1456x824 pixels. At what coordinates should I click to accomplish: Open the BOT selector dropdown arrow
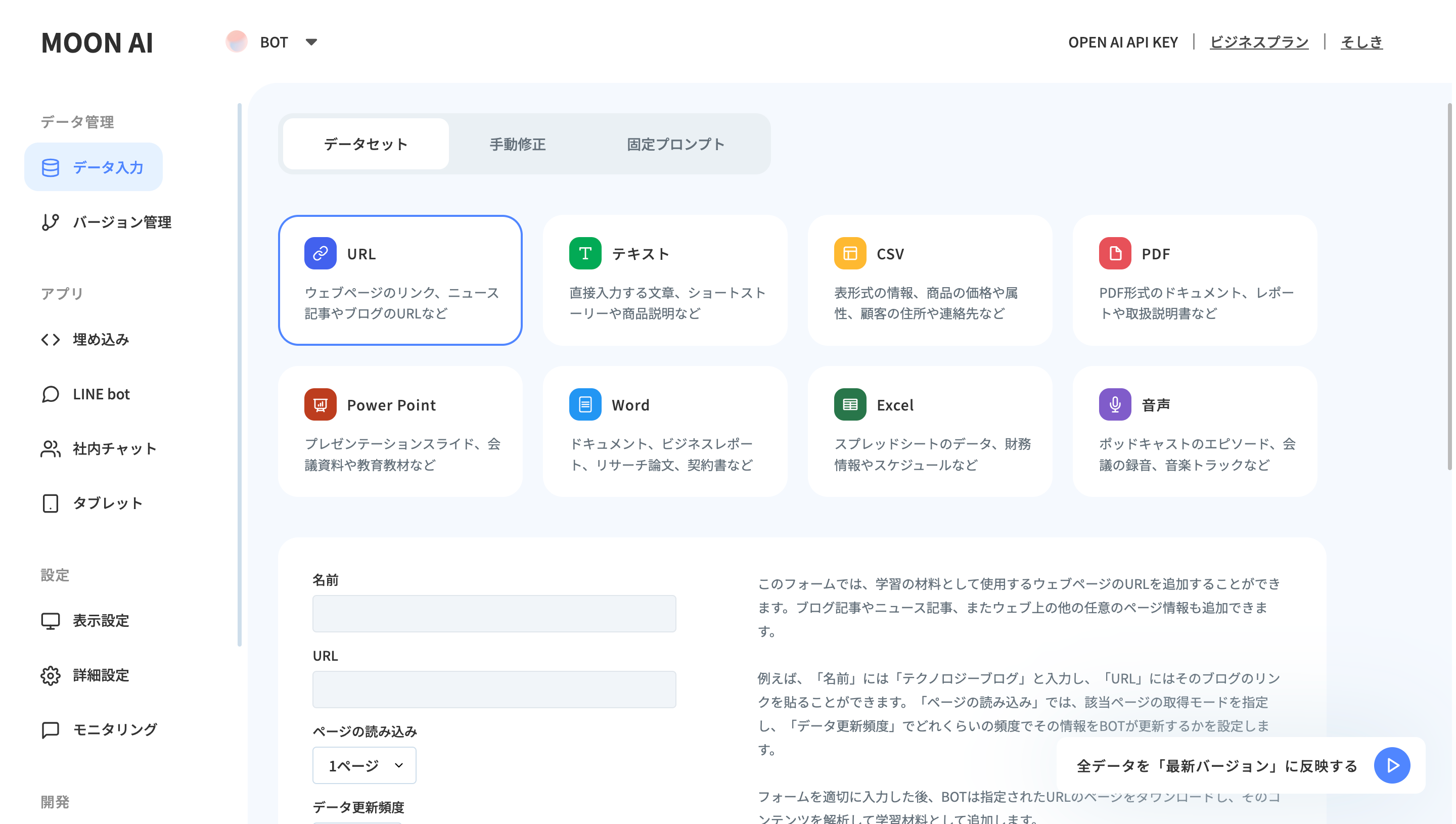click(x=311, y=42)
